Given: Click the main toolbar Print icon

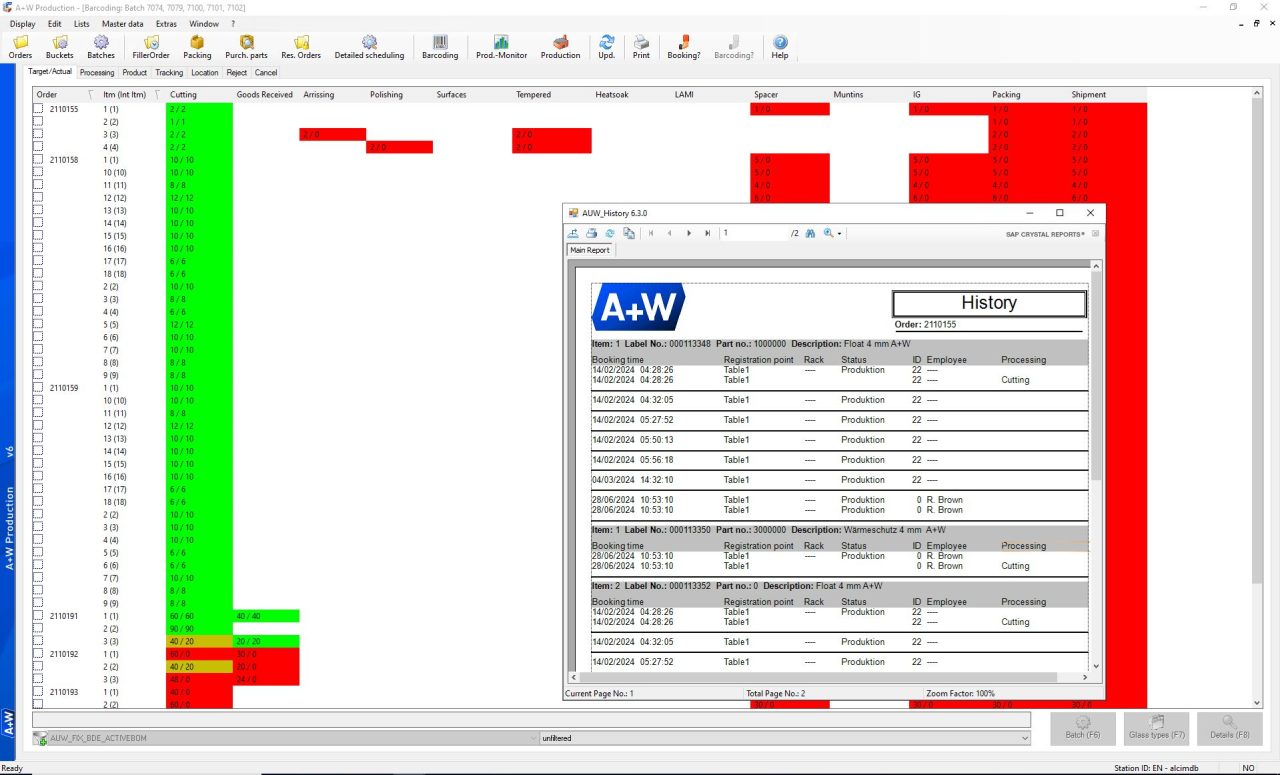Looking at the screenshot, I should tap(641, 47).
